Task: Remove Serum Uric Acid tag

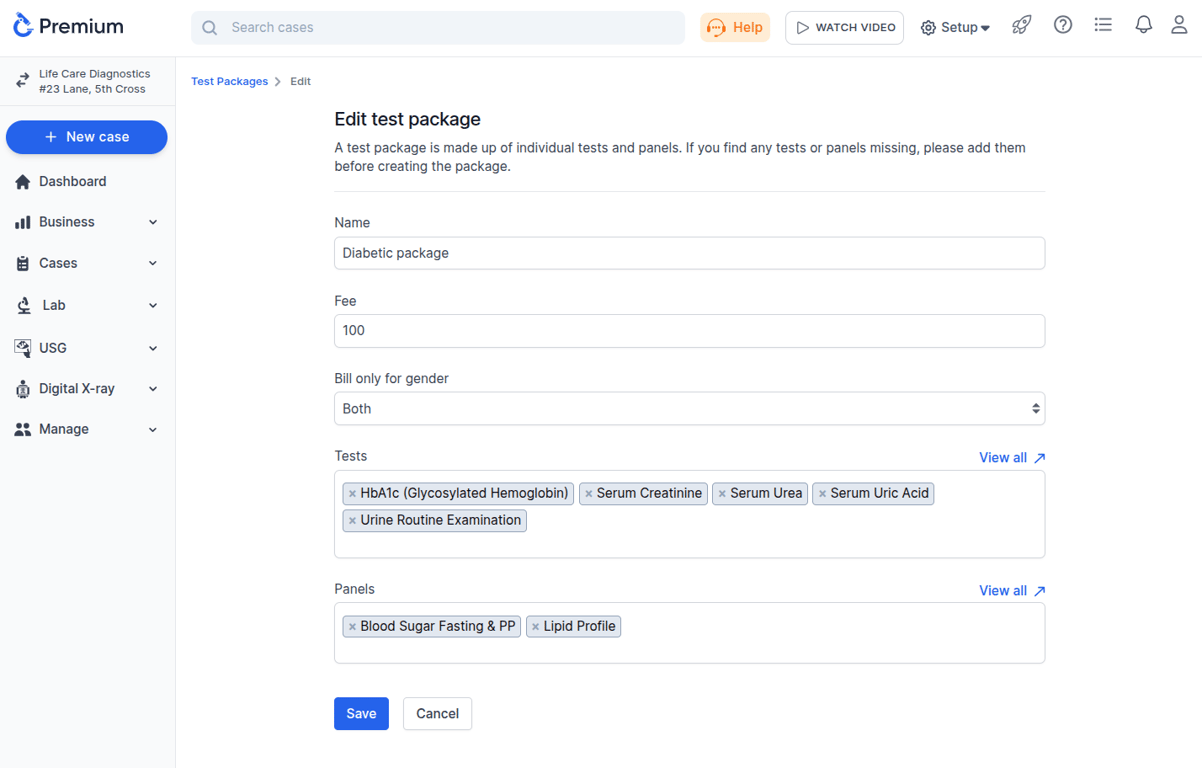Action: point(822,494)
